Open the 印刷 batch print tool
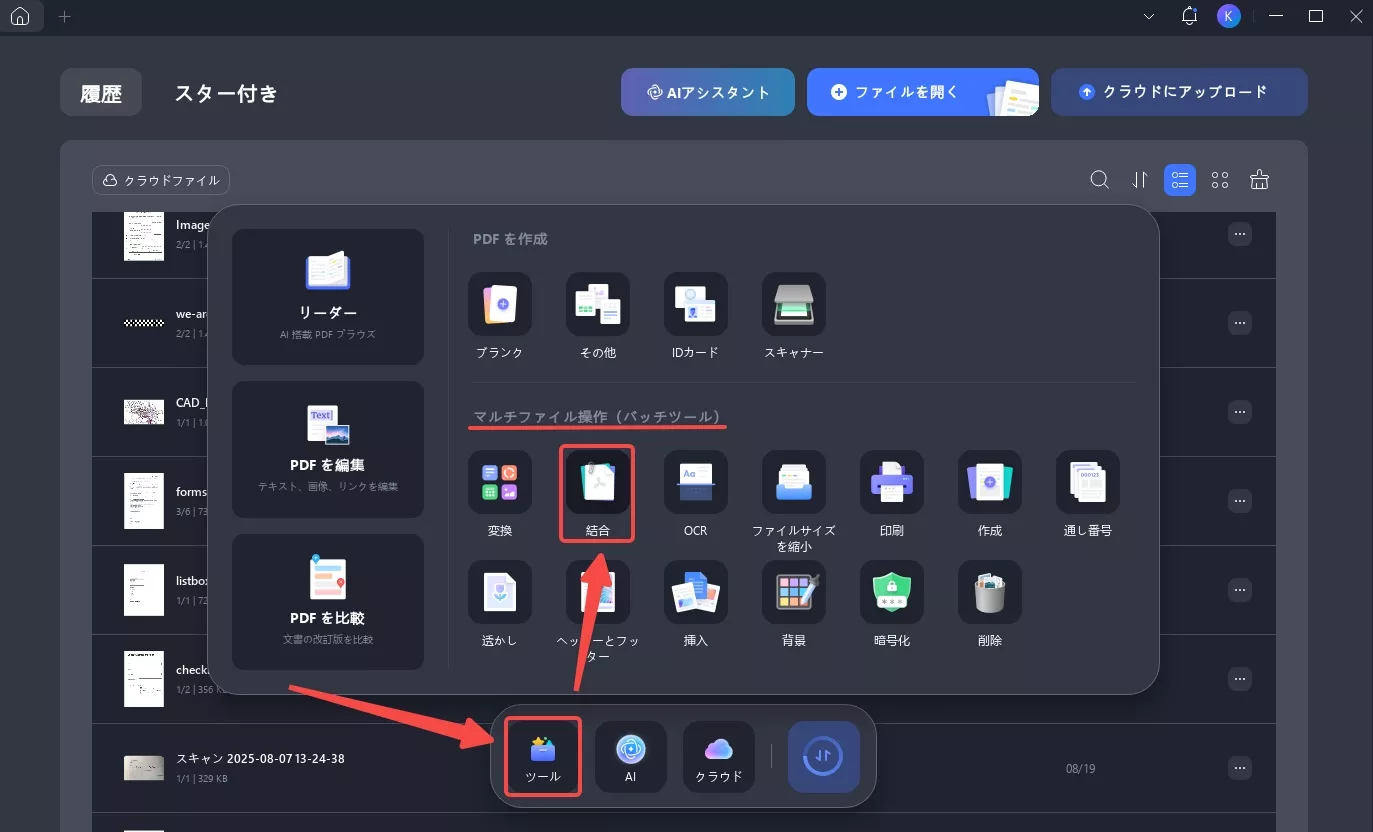The height and width of the screenshot is (832, 1373). (892, 482)
